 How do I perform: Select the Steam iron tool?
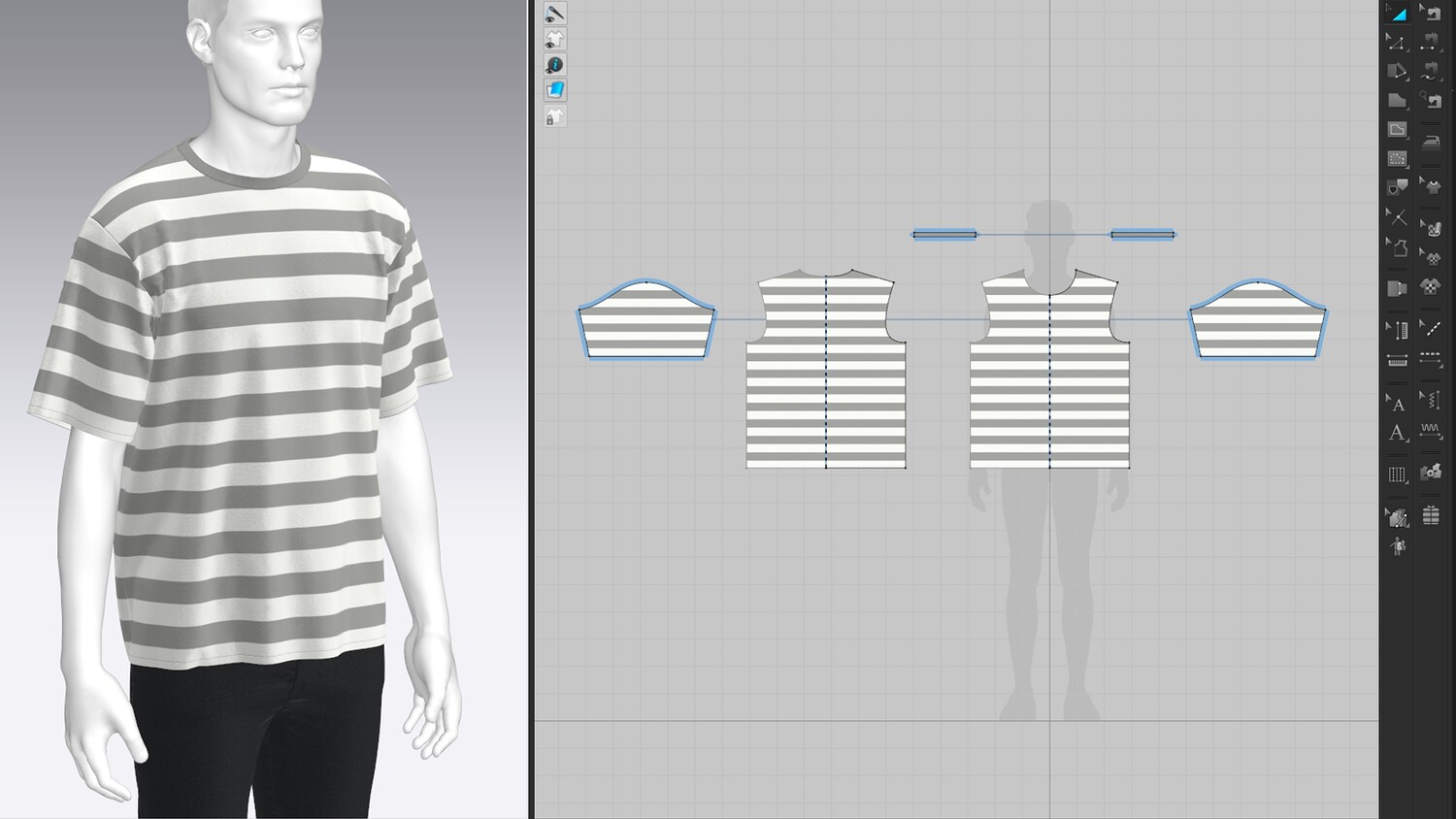pyautogui.click(x=1431, y=142)
